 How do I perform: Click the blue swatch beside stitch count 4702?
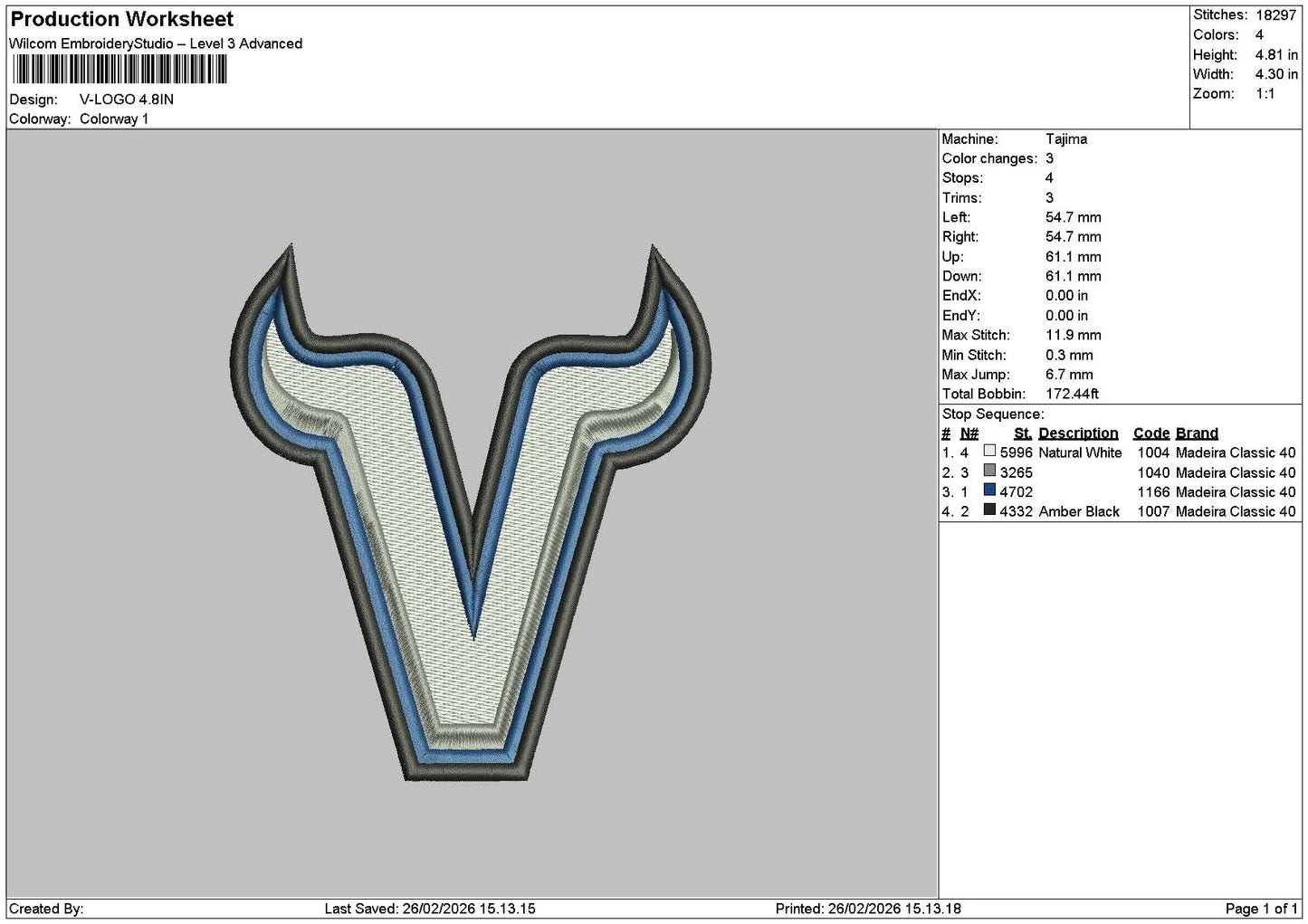pos(989,491)
